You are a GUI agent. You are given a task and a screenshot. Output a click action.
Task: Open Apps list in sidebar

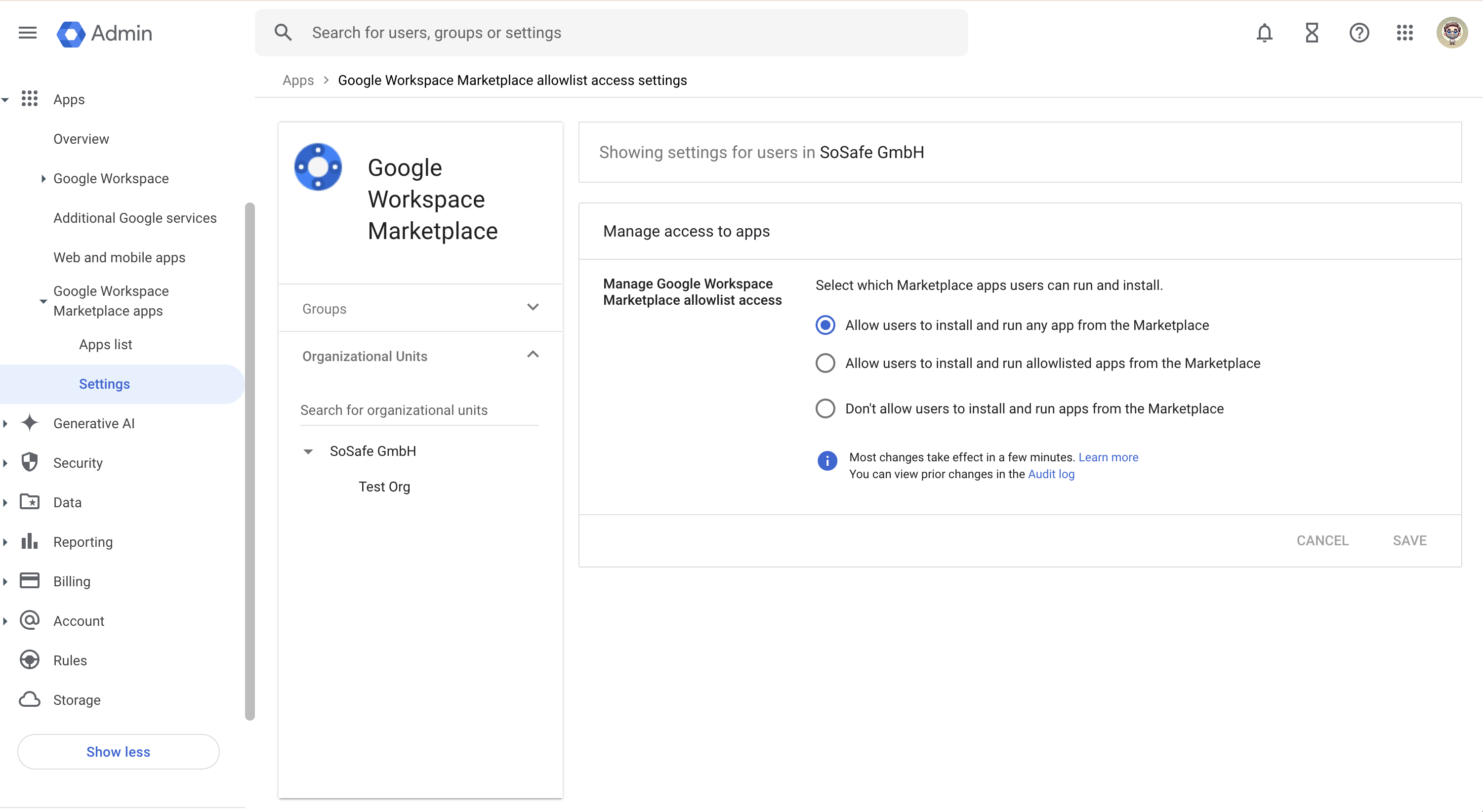click(105, 344)
